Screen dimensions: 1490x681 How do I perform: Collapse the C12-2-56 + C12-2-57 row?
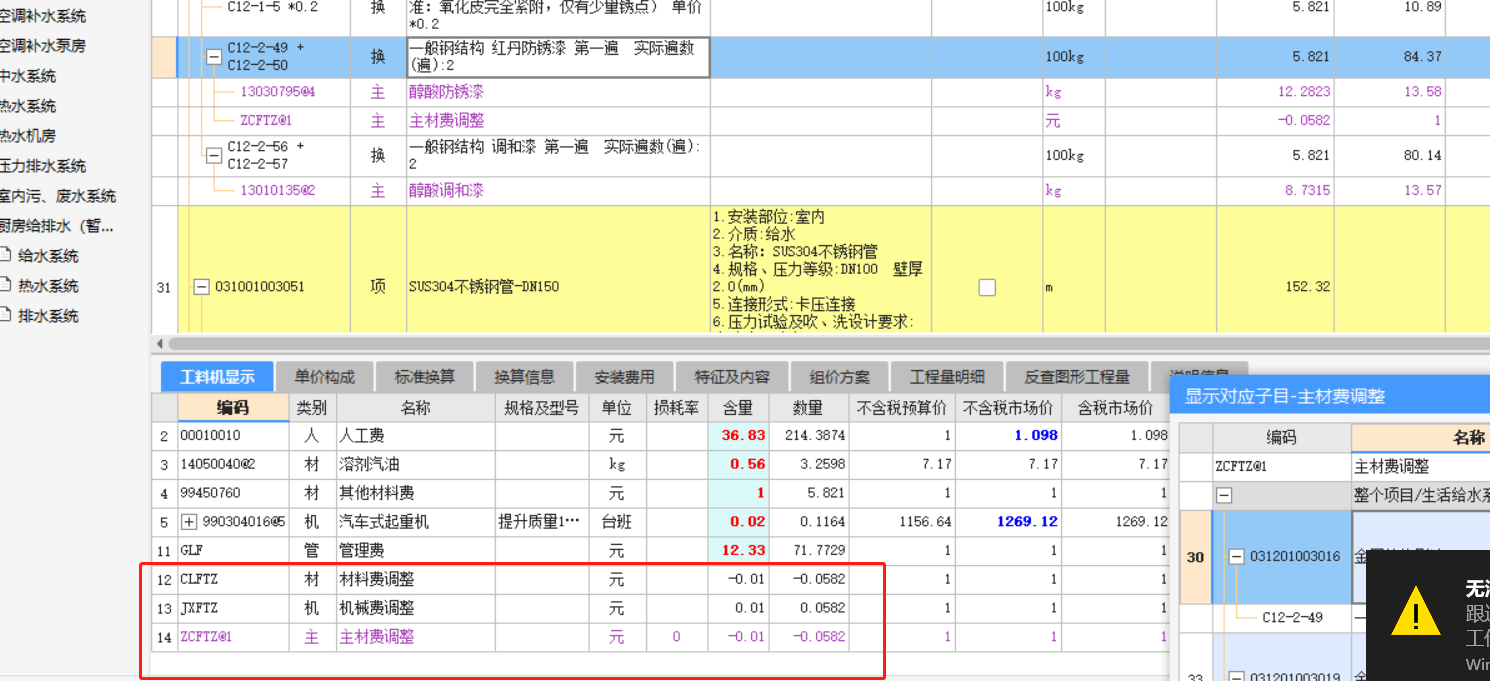point(213,155)
